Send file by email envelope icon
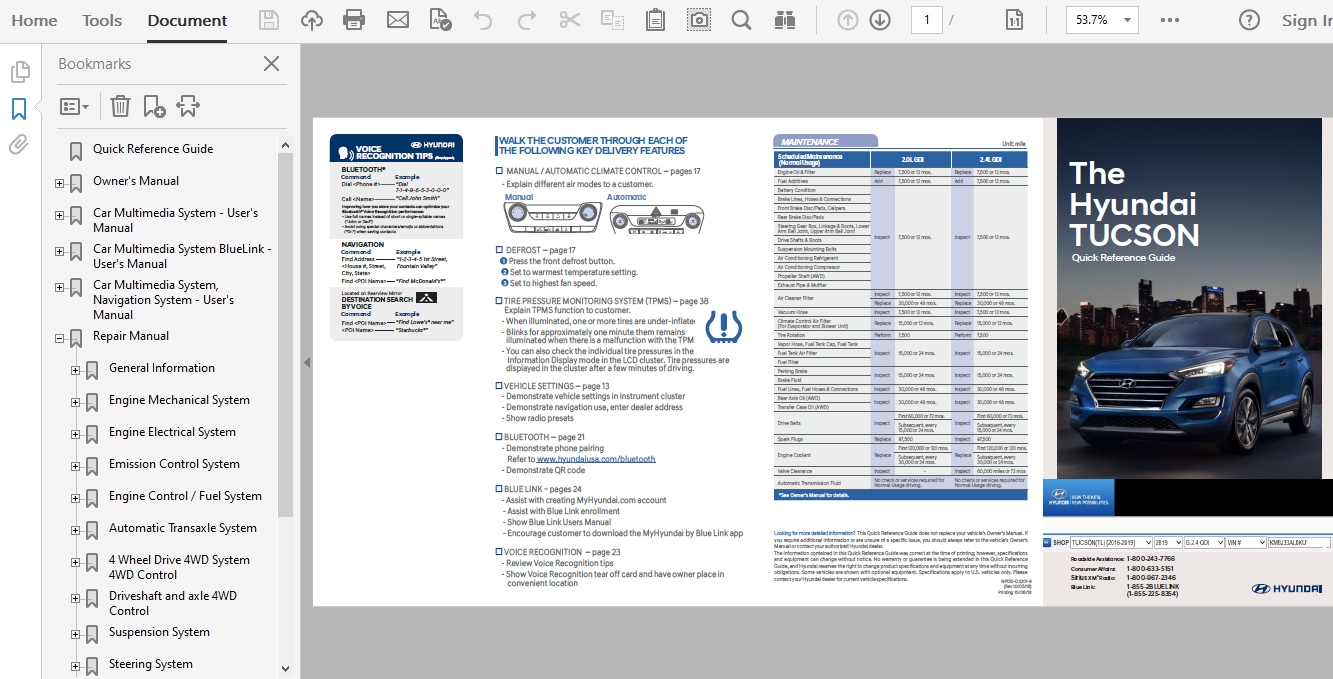Screen dimensions: 1333x679 click(x=397, y=20)
